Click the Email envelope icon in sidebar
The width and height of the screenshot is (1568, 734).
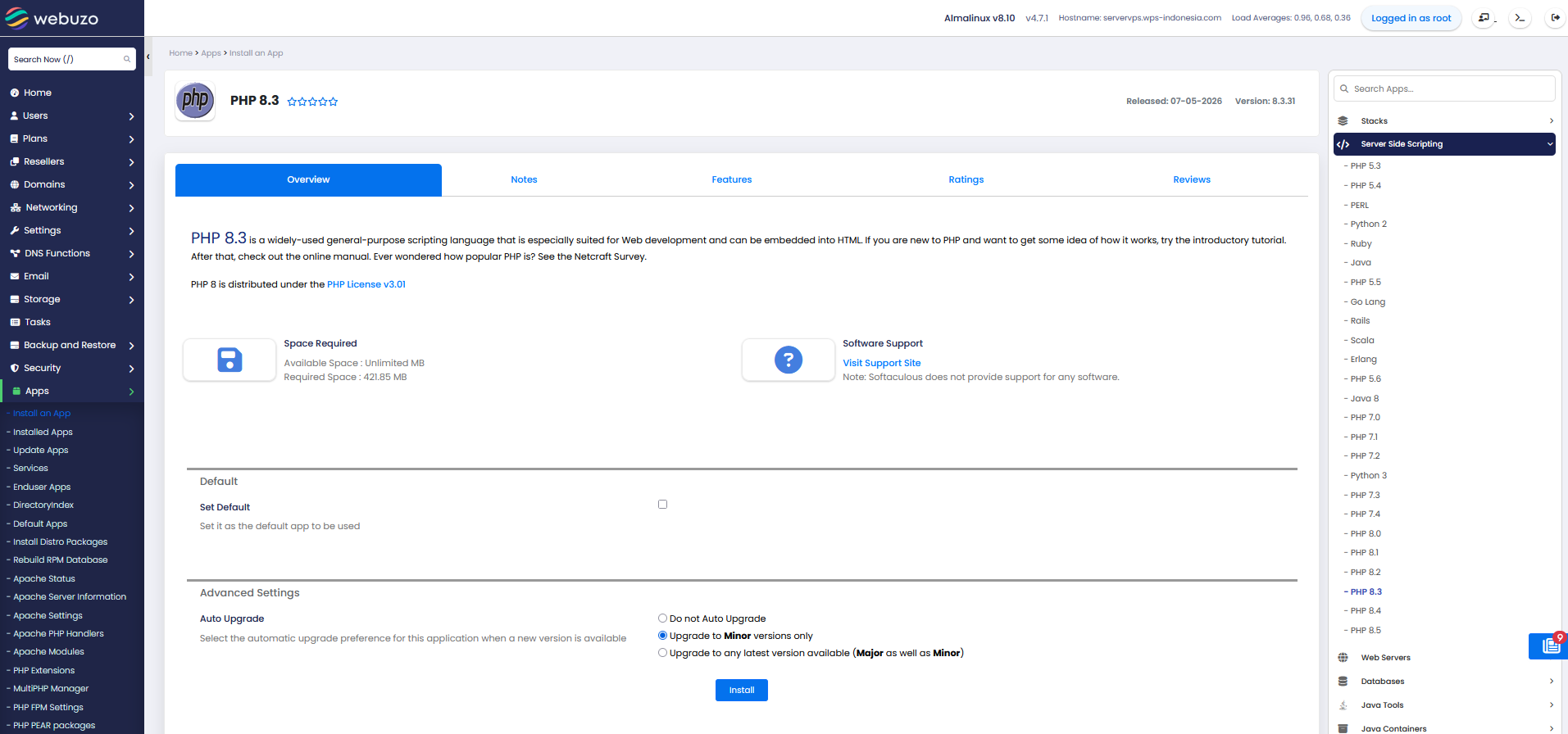tap(15, 276)
